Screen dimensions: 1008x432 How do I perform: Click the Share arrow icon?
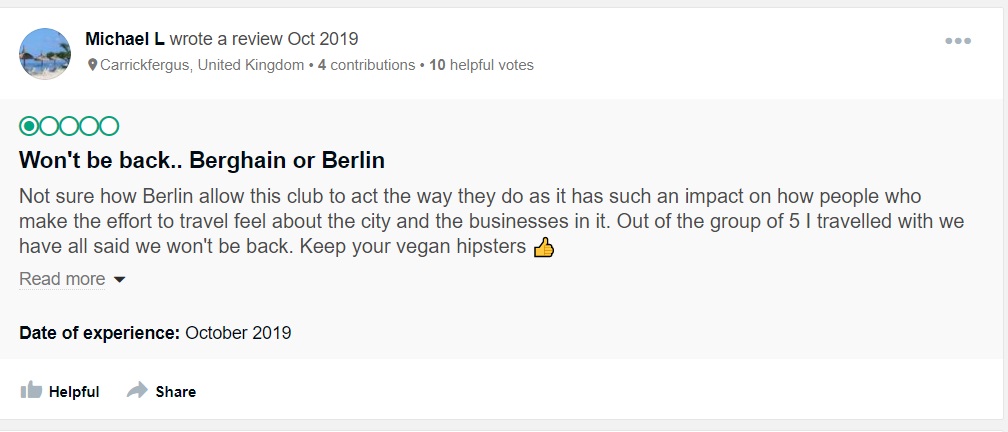tap(137, 391)
